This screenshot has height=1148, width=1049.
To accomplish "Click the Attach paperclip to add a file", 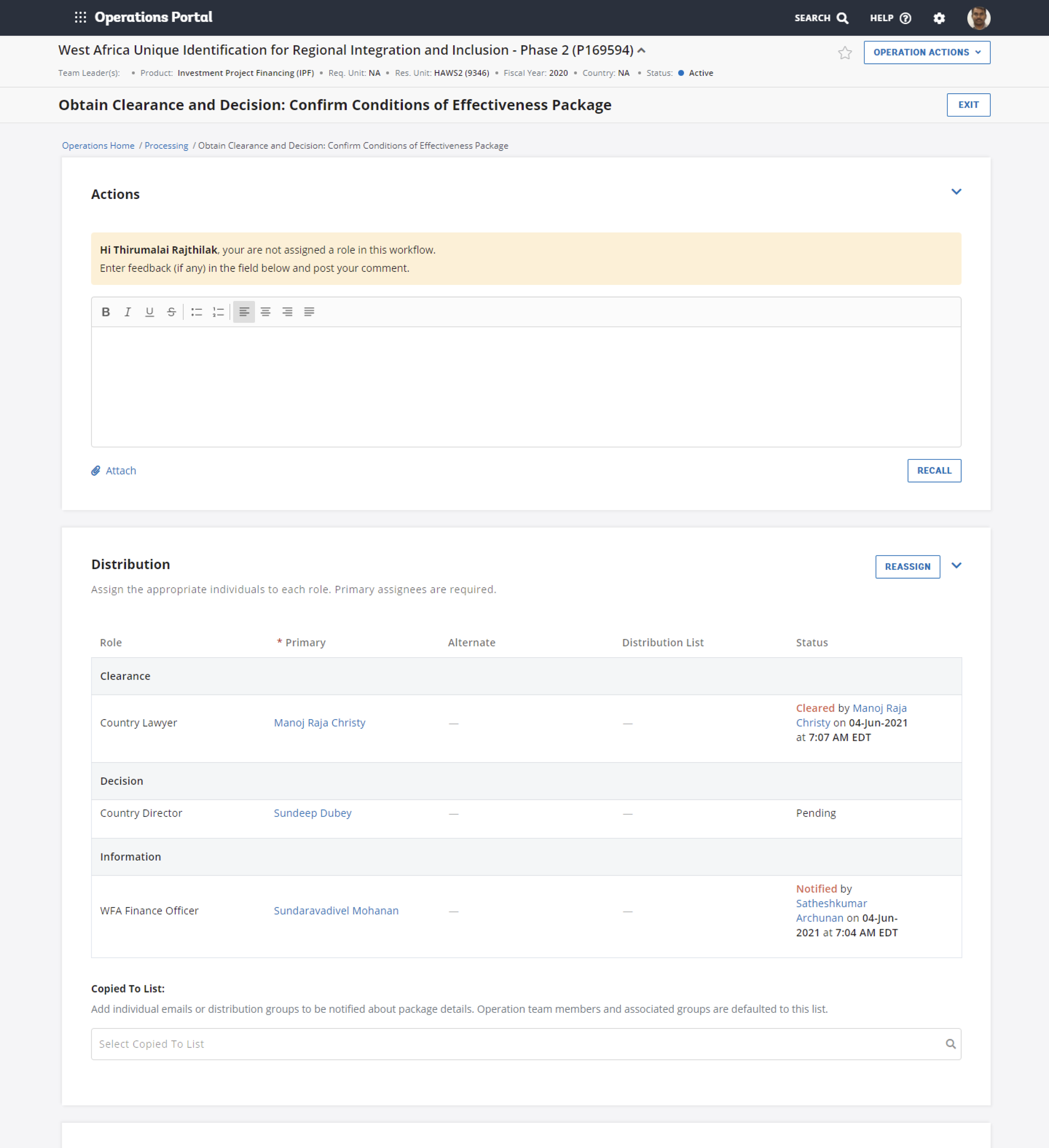I will [96, 470].
